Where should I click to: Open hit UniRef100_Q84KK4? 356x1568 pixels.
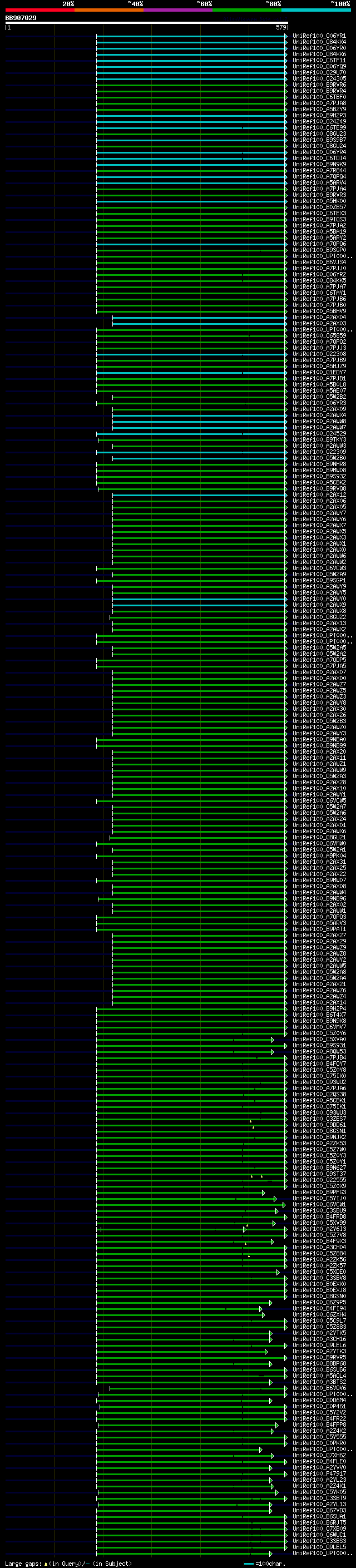[x=319, y=42]
